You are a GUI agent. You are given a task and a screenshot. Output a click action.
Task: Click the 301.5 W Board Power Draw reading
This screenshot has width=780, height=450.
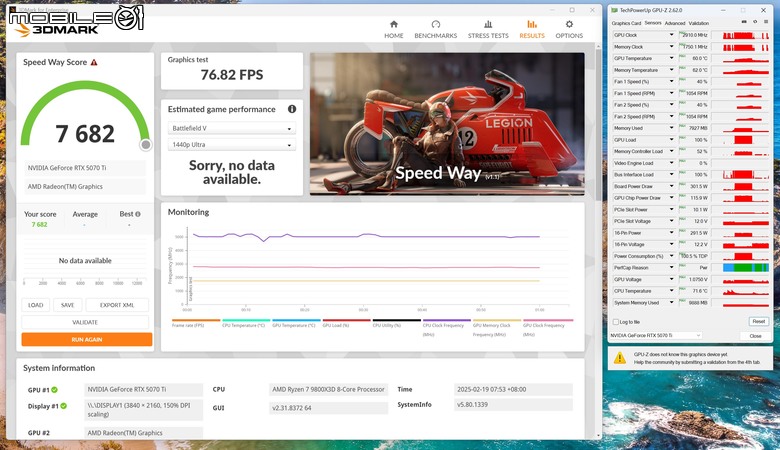699,186
